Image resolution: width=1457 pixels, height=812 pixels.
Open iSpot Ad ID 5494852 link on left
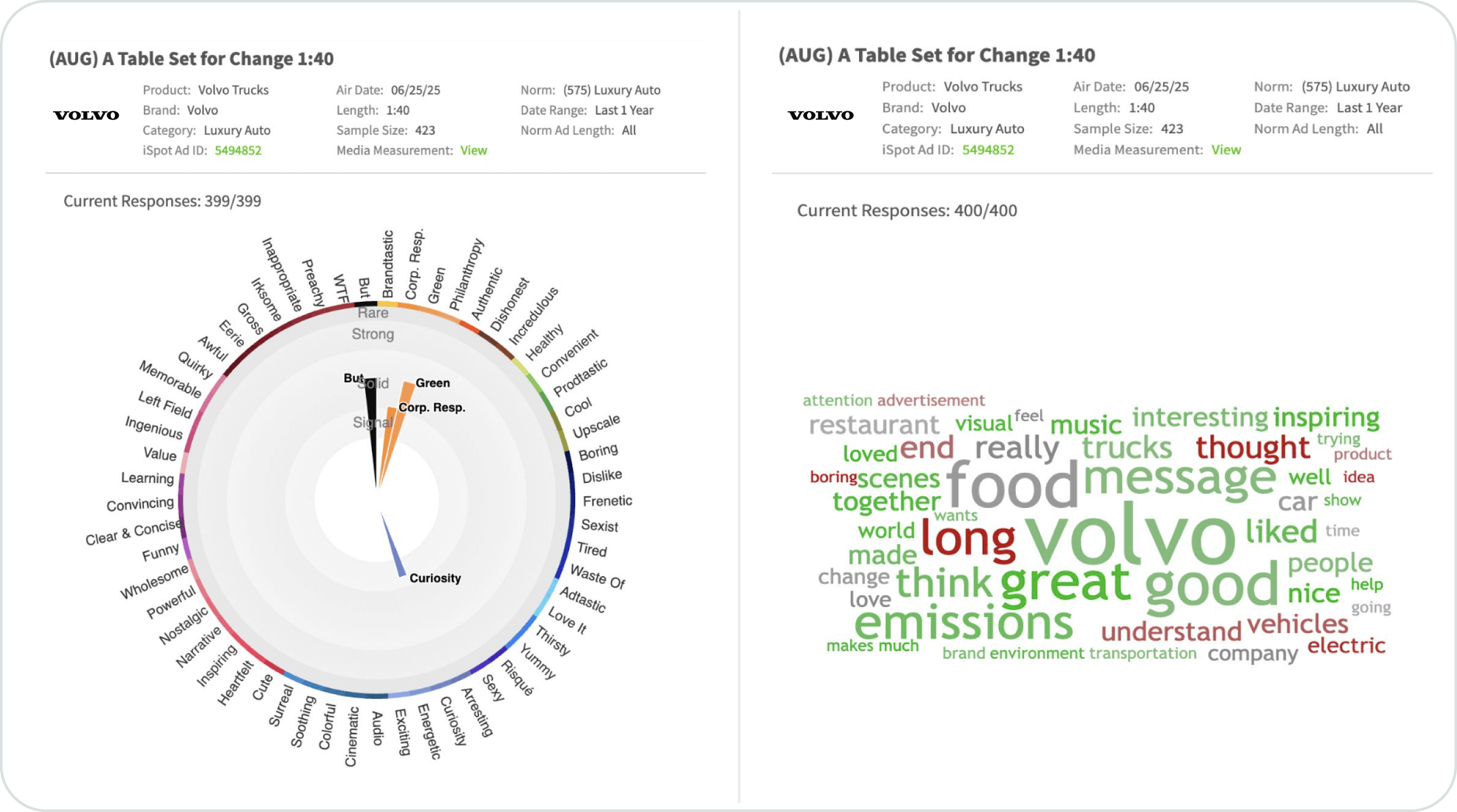[x=238, y=150]
